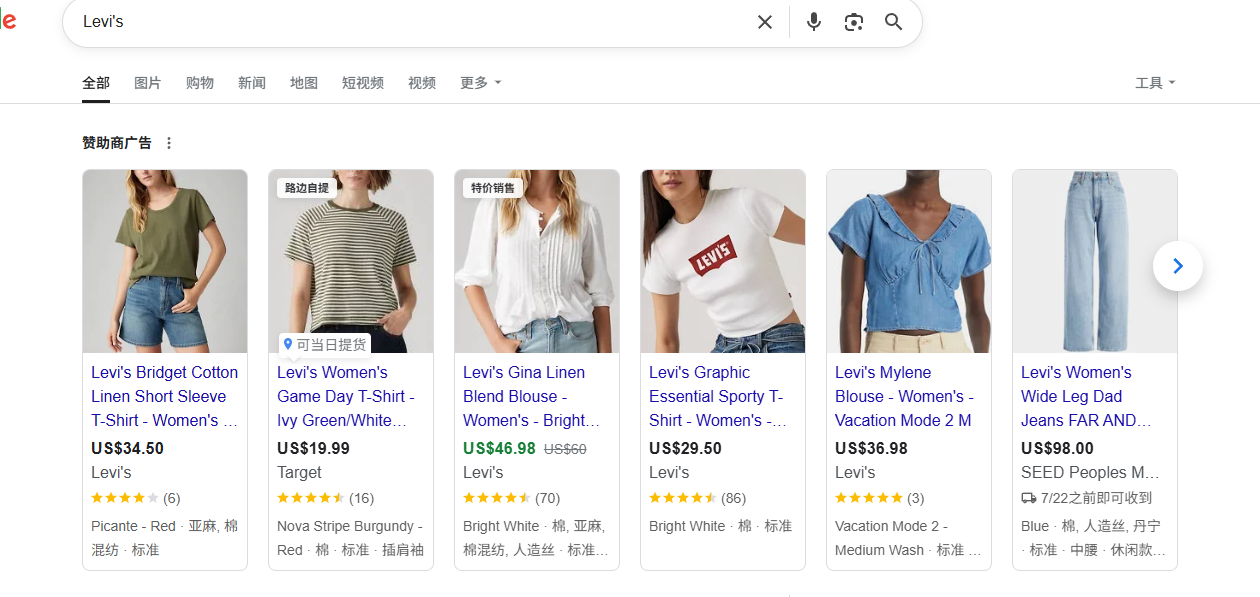Image resolution: width=1260 pixels, height=597 pixels.
Task: Click white linen blouse product image
Action: pyautogui.click(x=537, y=261)
